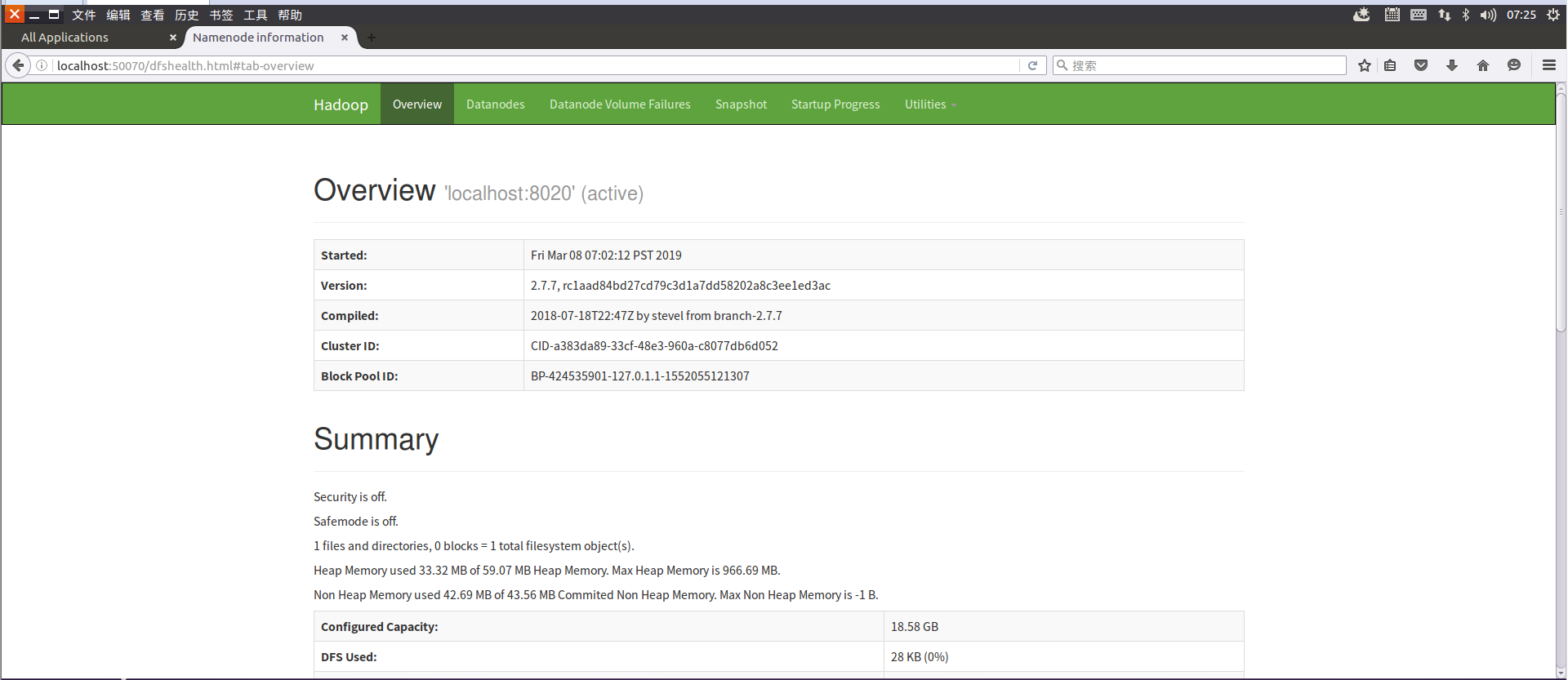Click the 'Security is off.' text
This screenshot has width=1568, height=680.
click(350, 496)
